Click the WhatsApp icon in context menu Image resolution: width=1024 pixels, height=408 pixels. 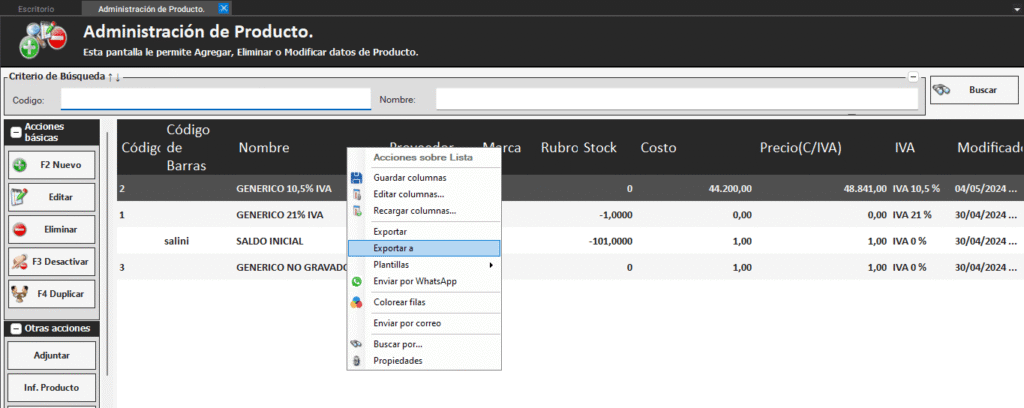(357, 282)
